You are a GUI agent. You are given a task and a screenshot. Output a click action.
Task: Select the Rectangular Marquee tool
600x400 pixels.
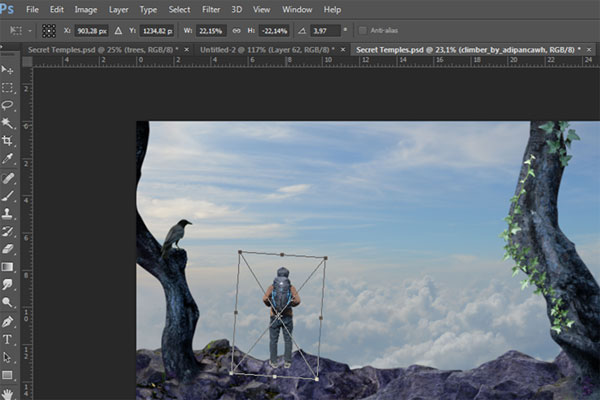[8, 86]
